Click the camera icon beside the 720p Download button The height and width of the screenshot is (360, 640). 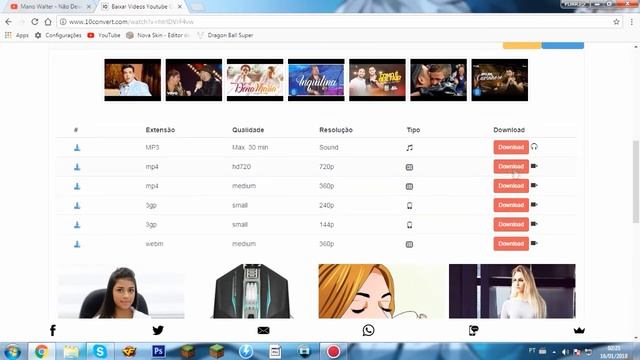point(534,166)
